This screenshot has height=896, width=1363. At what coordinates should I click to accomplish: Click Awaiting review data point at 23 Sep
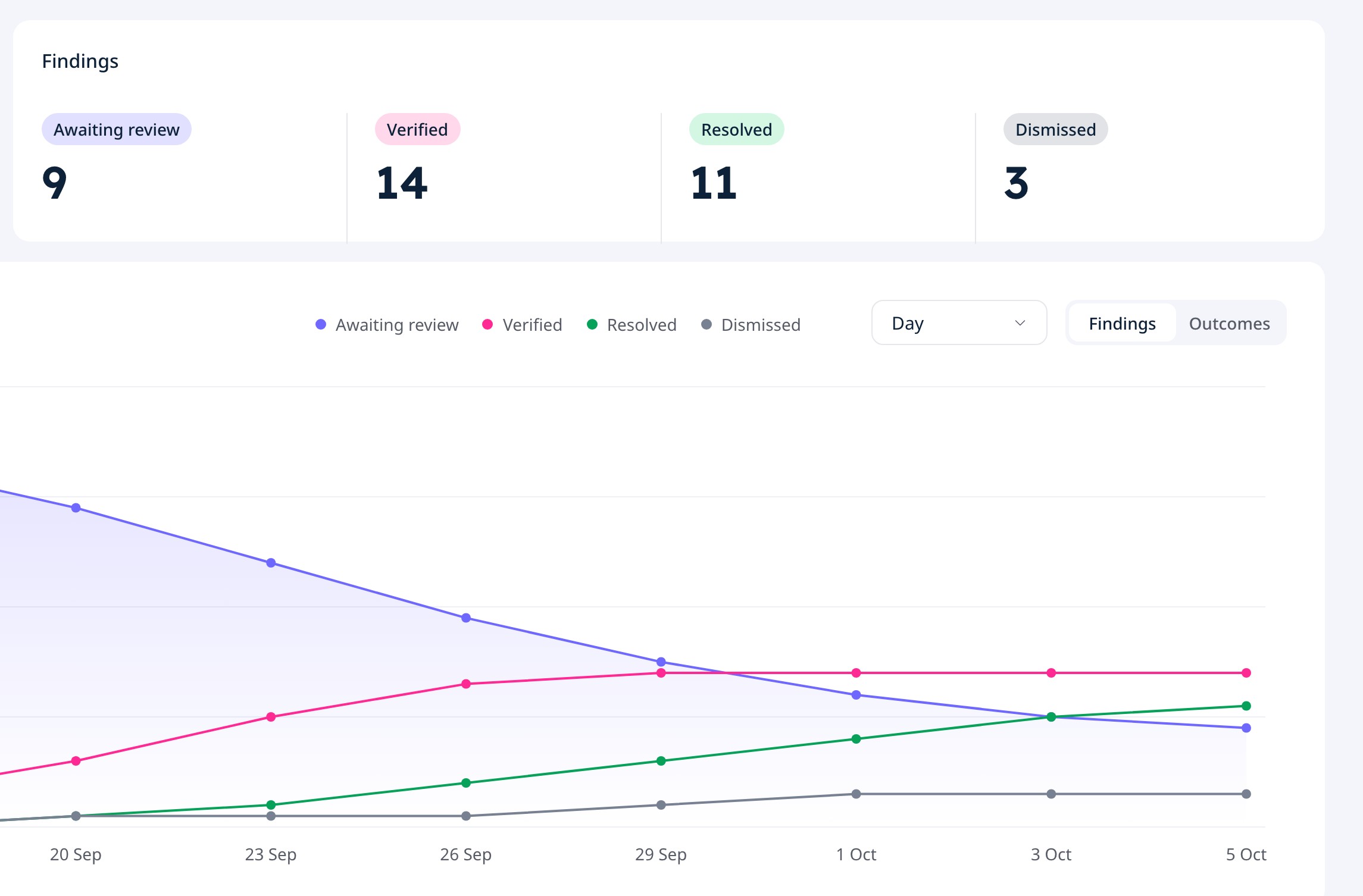[271, 563]
